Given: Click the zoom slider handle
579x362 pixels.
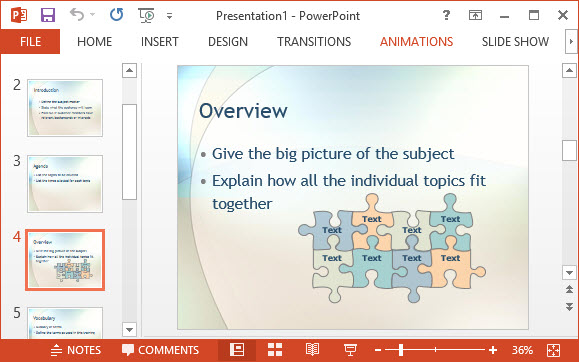Looking at the screenshot, I should click(401, 349).
